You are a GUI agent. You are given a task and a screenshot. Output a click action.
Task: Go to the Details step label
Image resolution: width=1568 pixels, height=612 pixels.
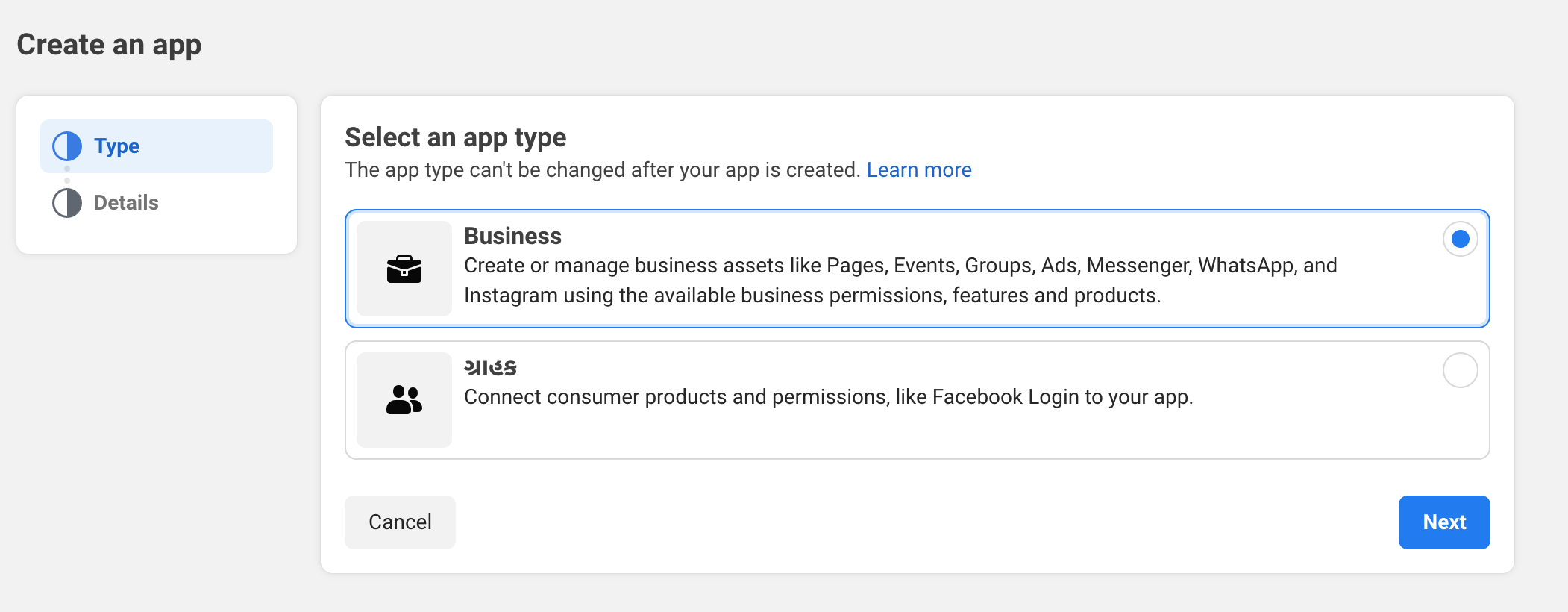coord(126,203)
